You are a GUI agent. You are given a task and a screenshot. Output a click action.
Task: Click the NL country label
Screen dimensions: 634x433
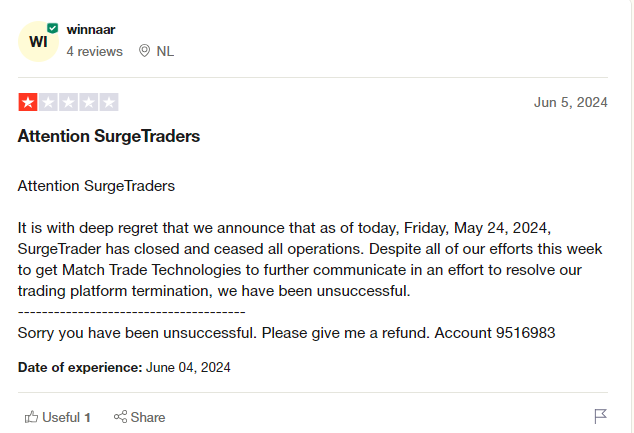pos(165,51)
